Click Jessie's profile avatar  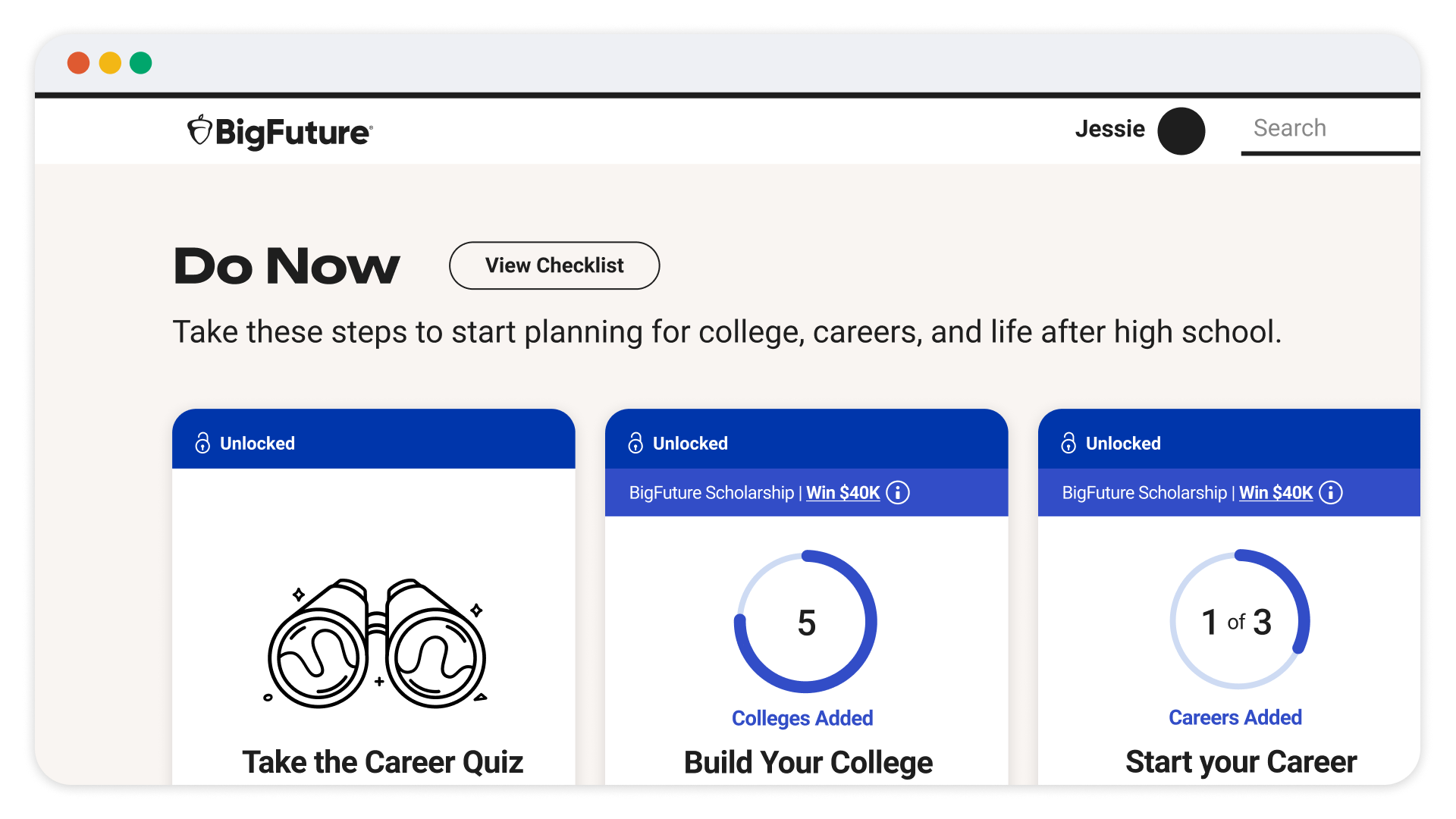point(1182,130)
